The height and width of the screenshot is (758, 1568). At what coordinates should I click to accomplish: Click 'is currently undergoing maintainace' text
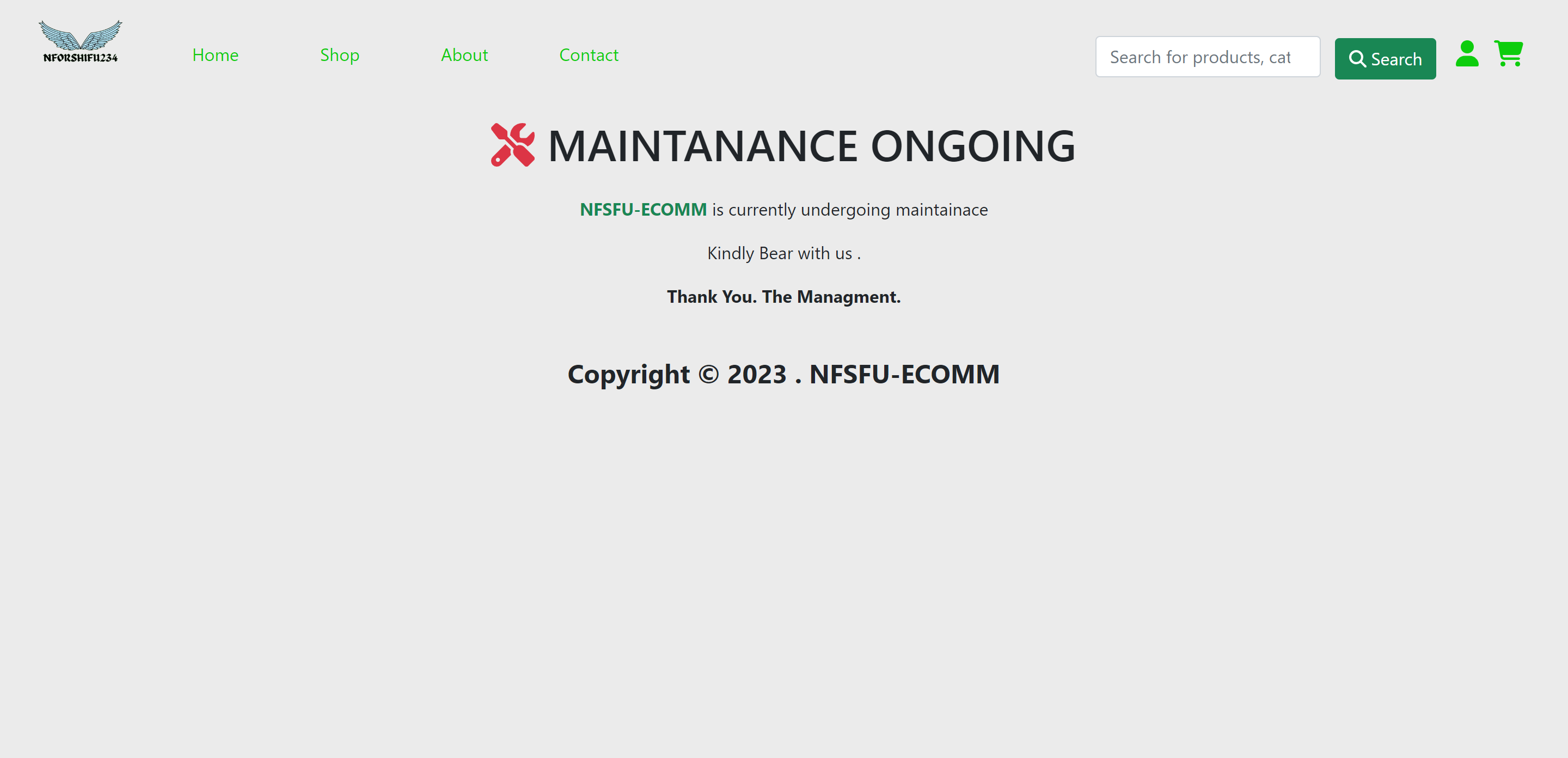click(850, 210)
